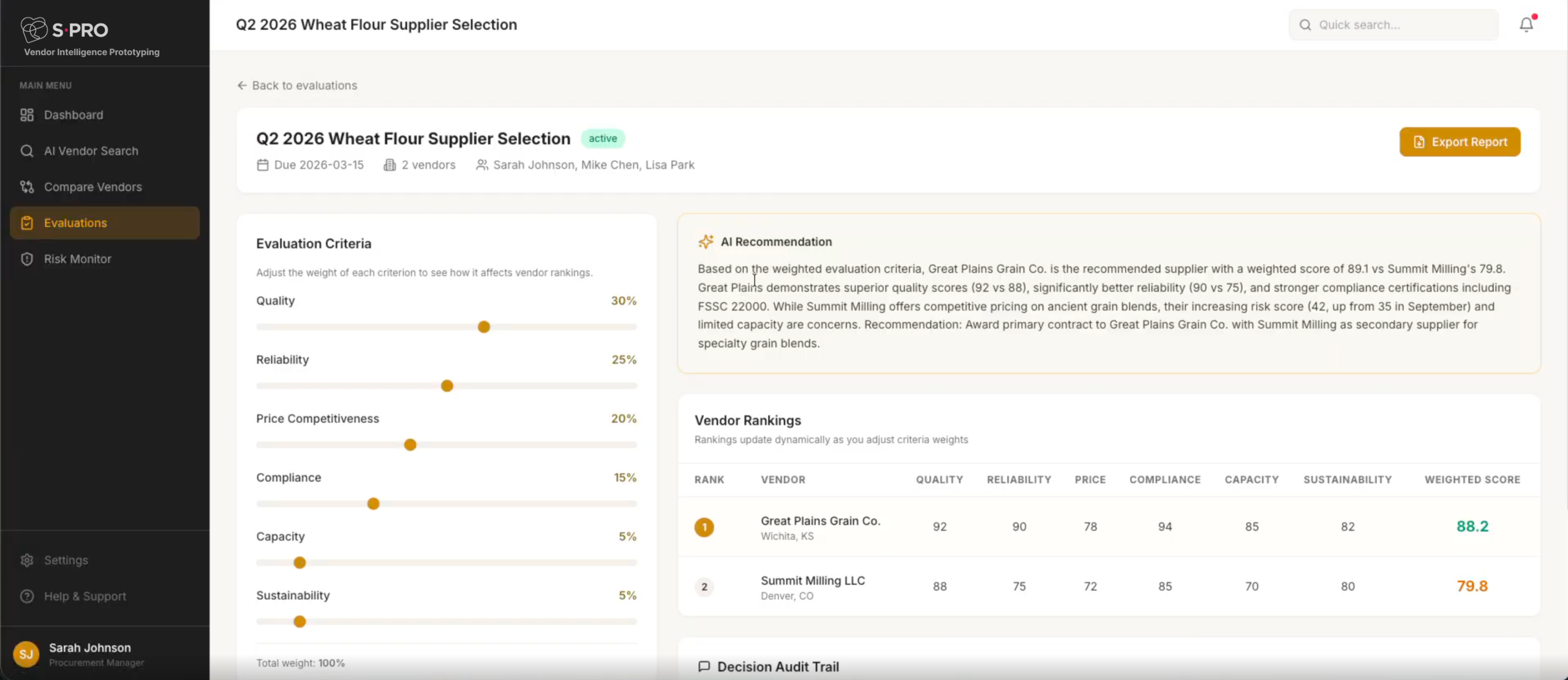The image size is (1568, 680).
Task: Click the S-PRO logo icon
Action: pyautogui.click(x=34, y=29)
